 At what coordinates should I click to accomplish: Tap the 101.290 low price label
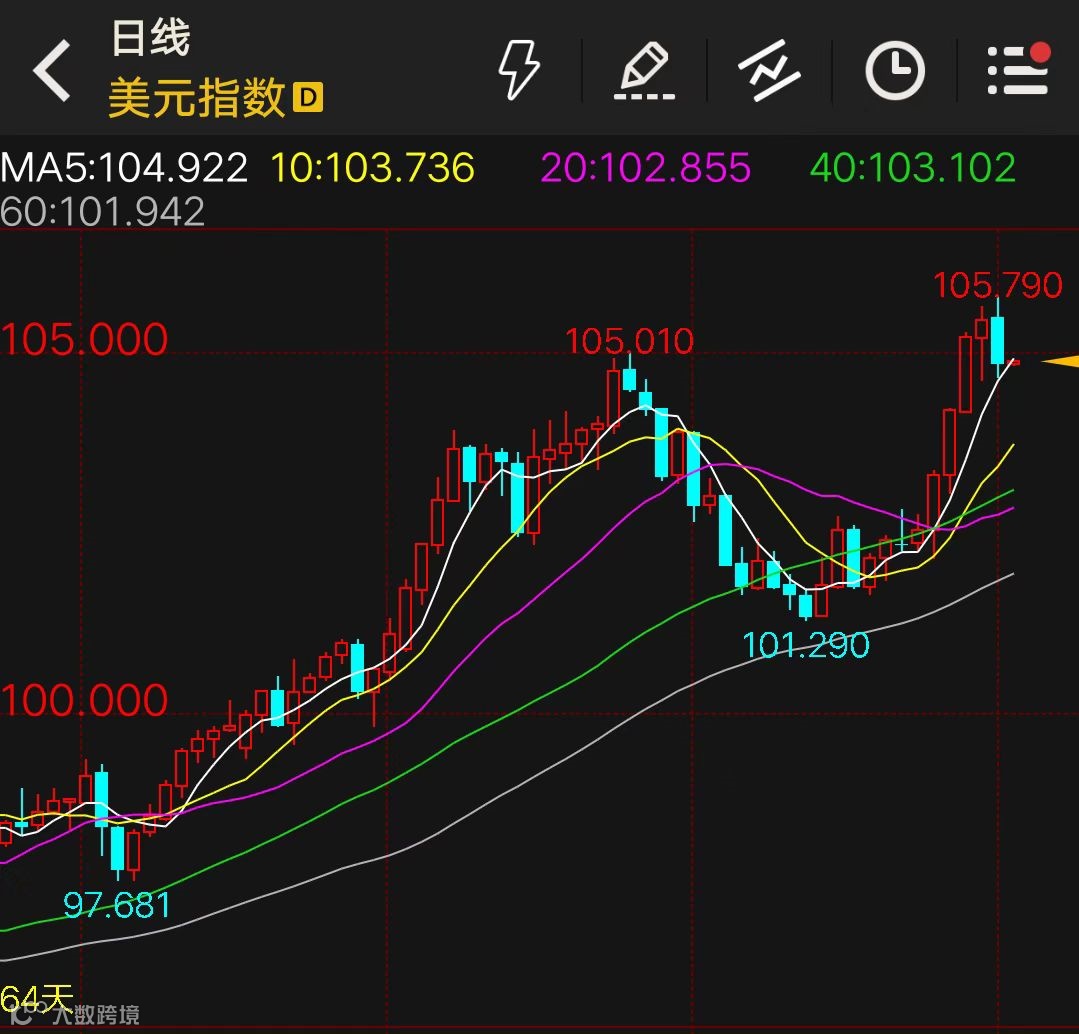tap(806, 645)
